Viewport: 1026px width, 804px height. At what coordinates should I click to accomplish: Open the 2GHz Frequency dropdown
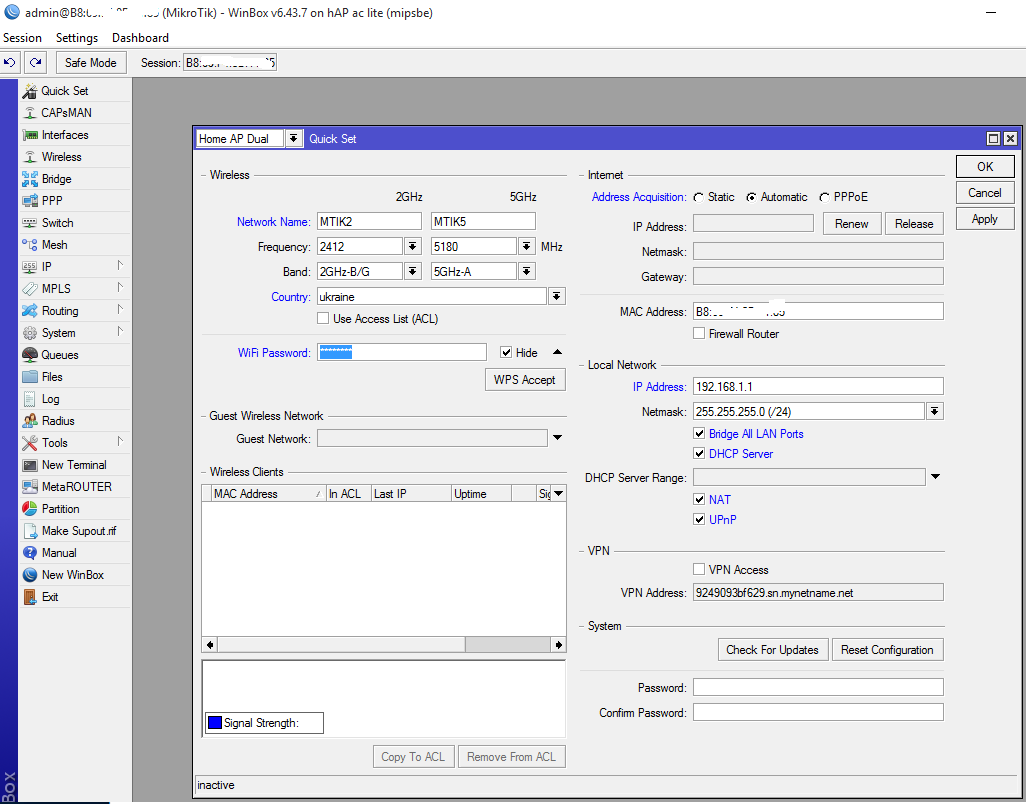coord(412,247)
